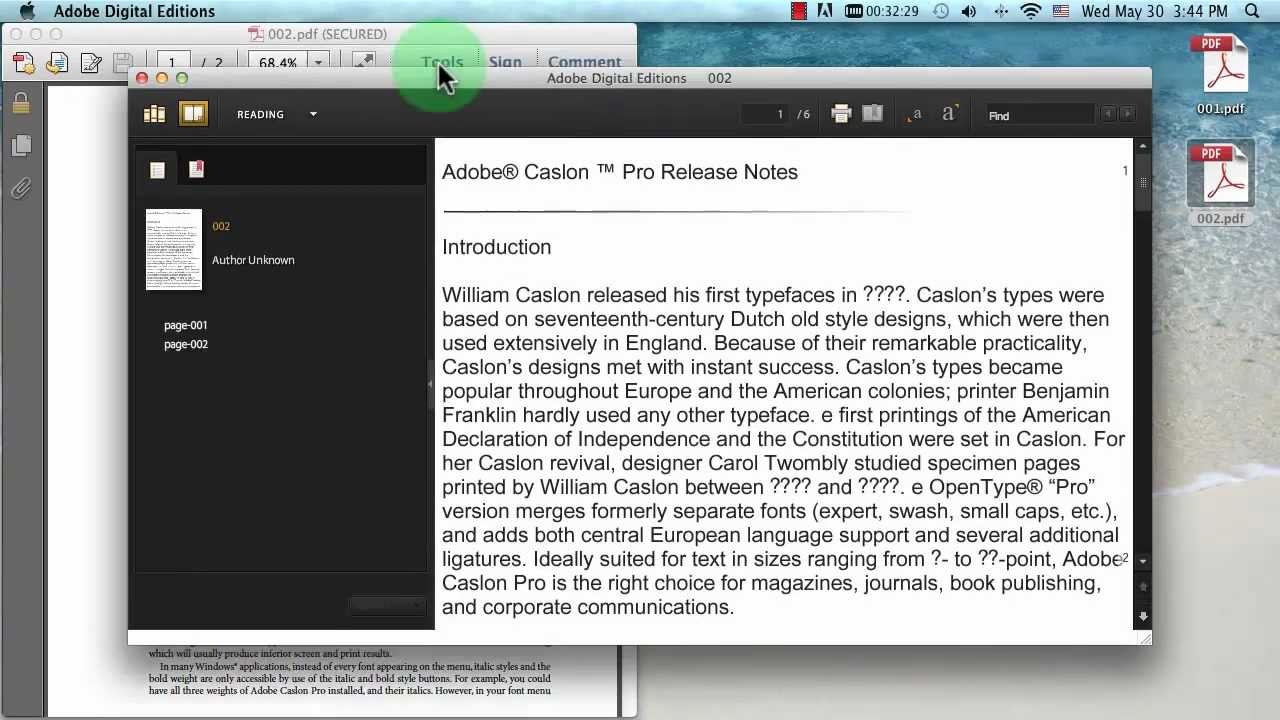Open attachments paperclip icon in Acrobat sidebar
Viewport: 1280px width, 720px height.
[x=20, y=188]
